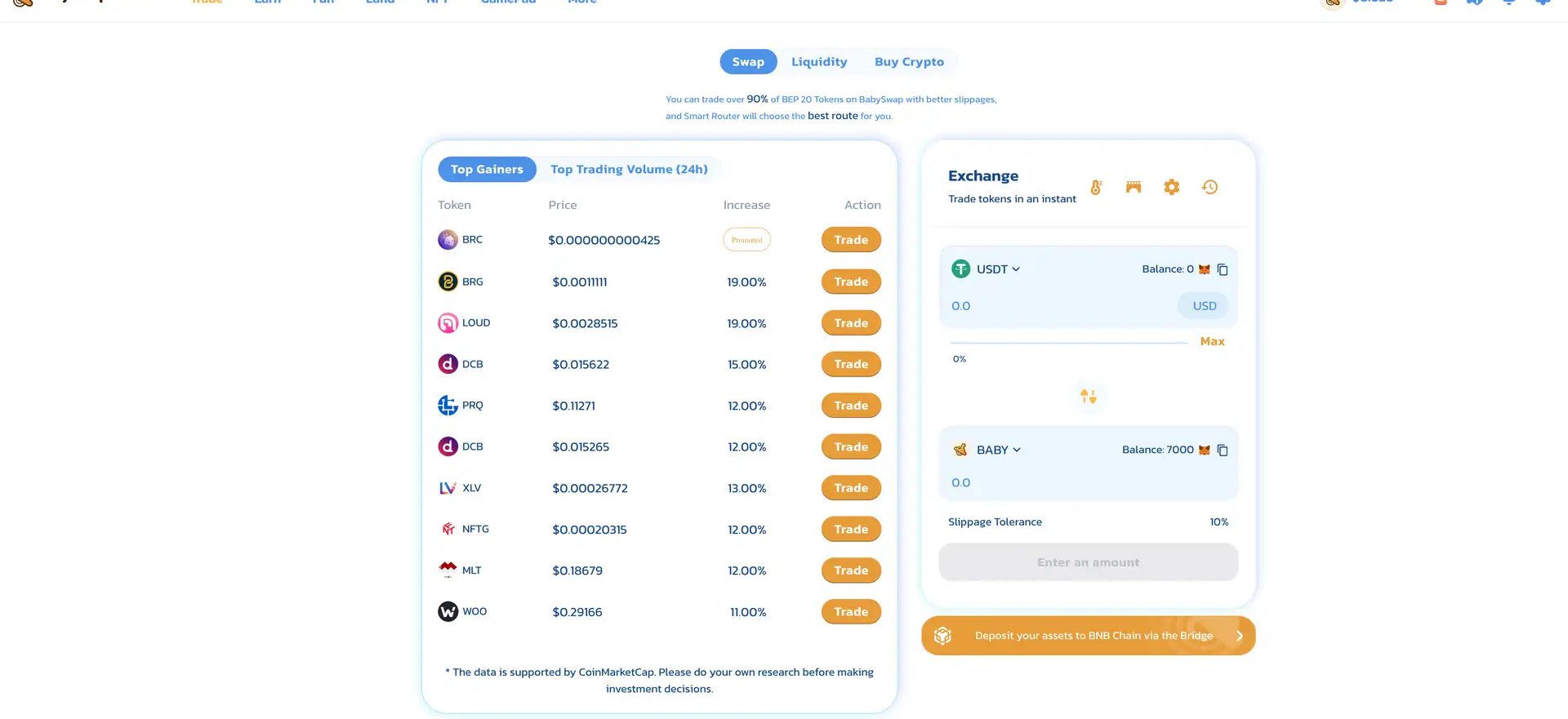Image resolution: width=1568 pixels, height=719 pixels.
Task: Click the thermometer icon in Exchange header
Action: (1096, 188)
